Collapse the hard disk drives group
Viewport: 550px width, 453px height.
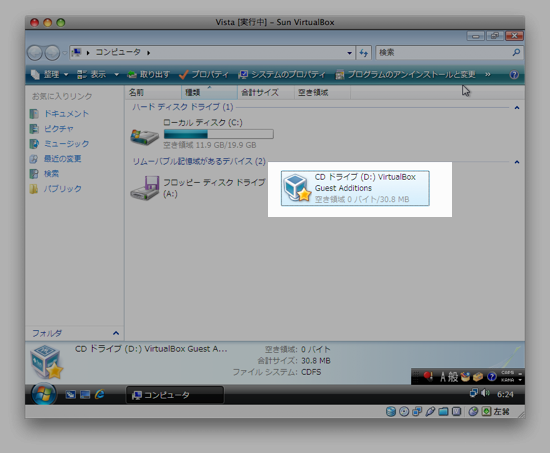[517, 108]
